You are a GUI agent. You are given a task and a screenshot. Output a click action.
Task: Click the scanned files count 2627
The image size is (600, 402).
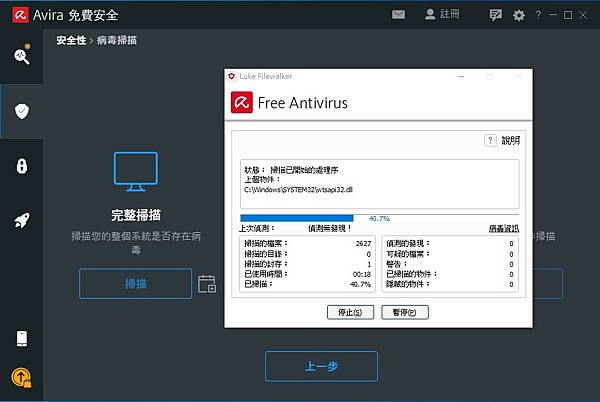[363, 244]
